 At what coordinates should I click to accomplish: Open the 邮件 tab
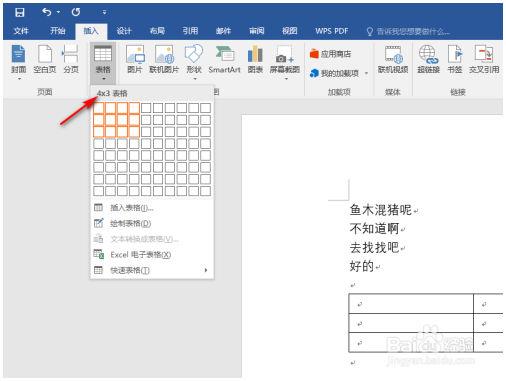coord(223,31)
